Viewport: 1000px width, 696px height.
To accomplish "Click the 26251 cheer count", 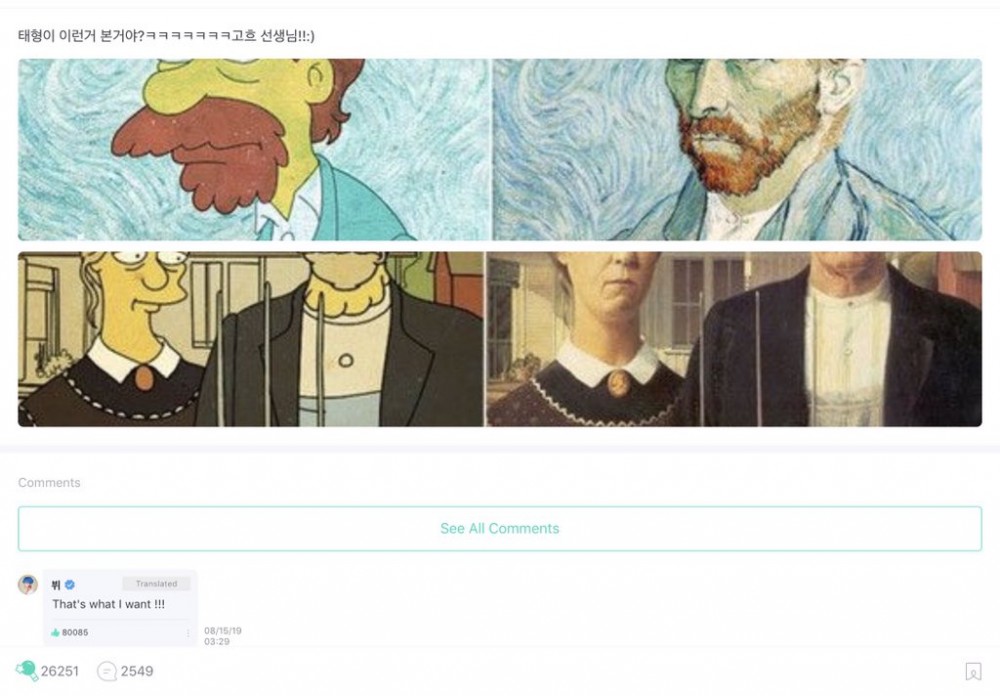I will [x=60, y=671].
